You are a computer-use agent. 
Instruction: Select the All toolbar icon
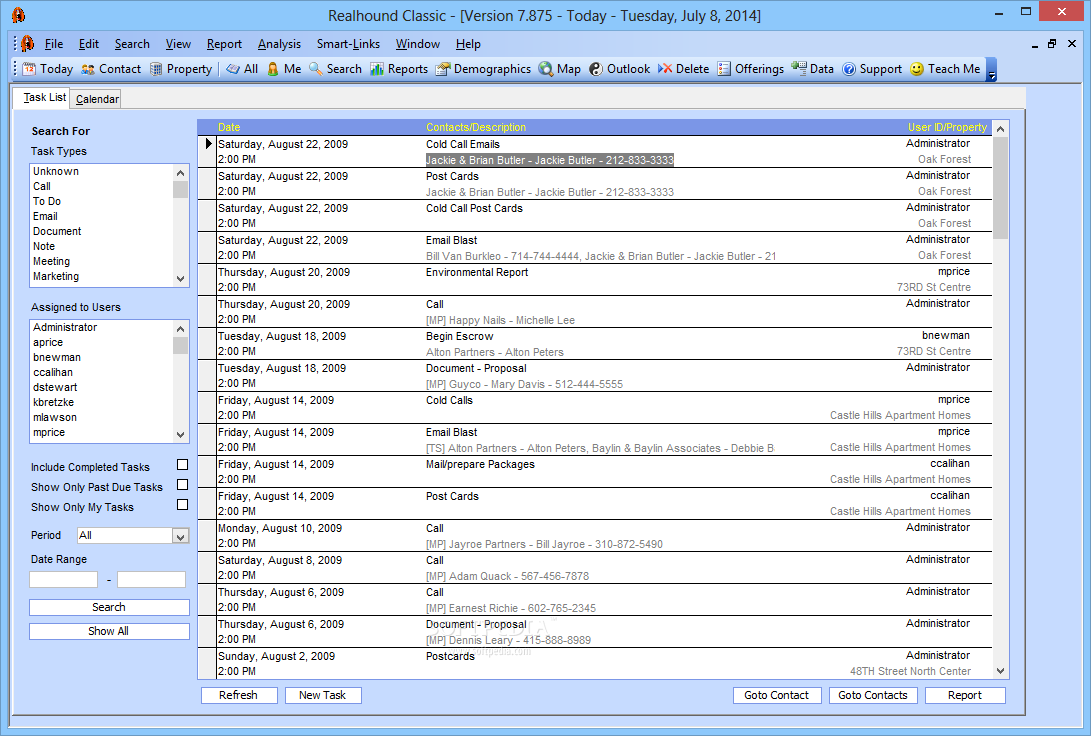click(242, 69)
